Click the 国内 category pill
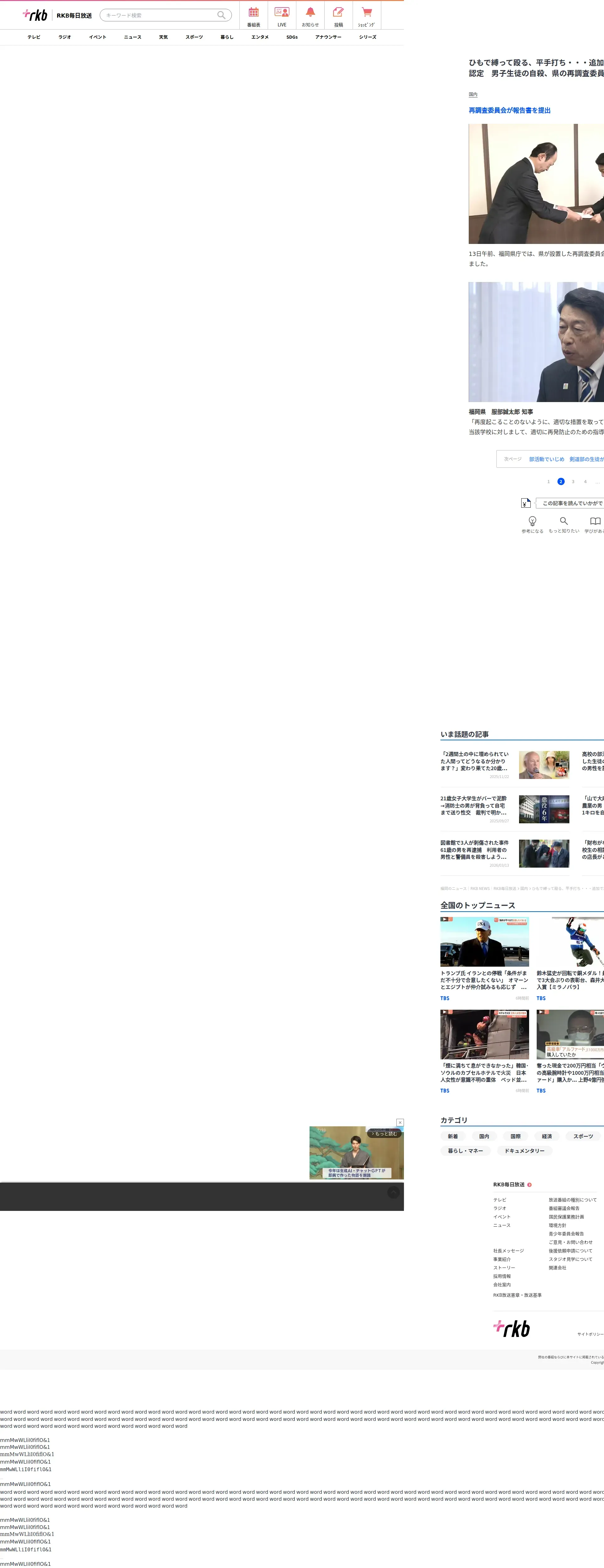 click(484, 1136)
